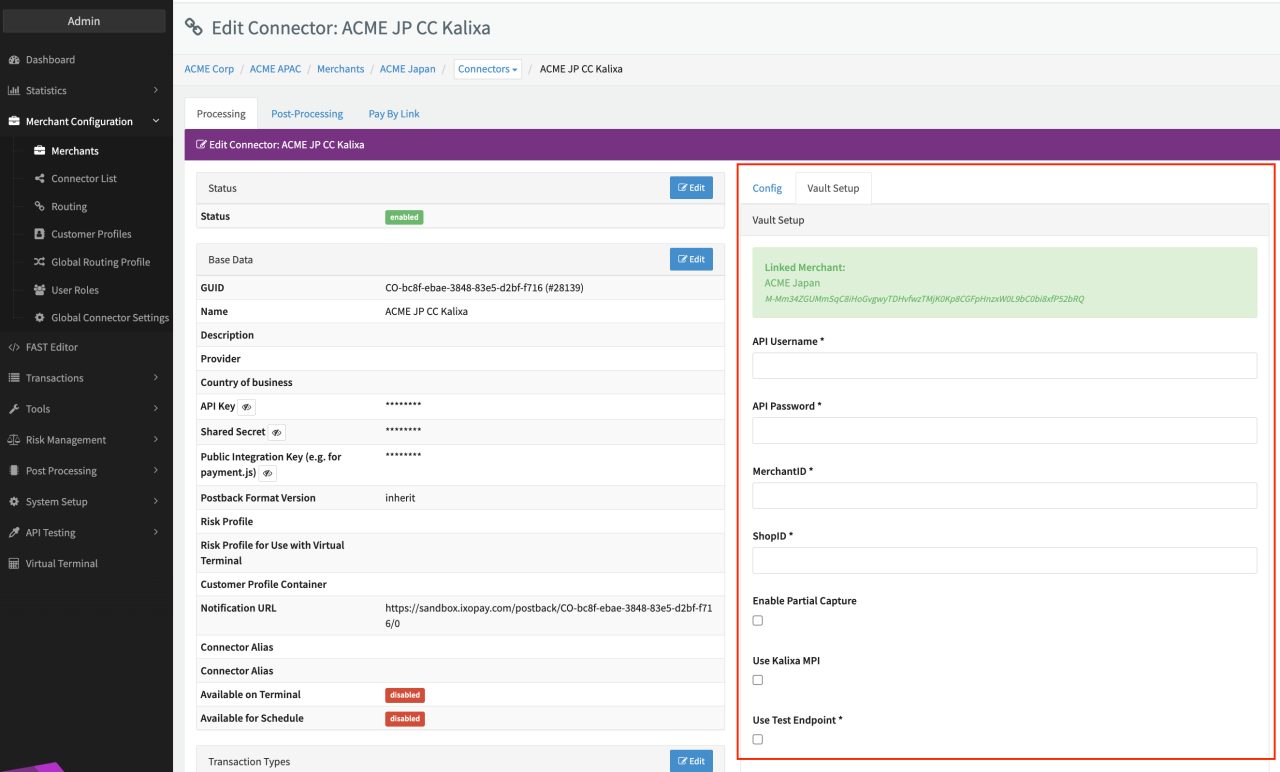This screenshot has width=1280, height=772.
Task: Open the Connectors breadcrumb dropdown
Action: [488, 69]
